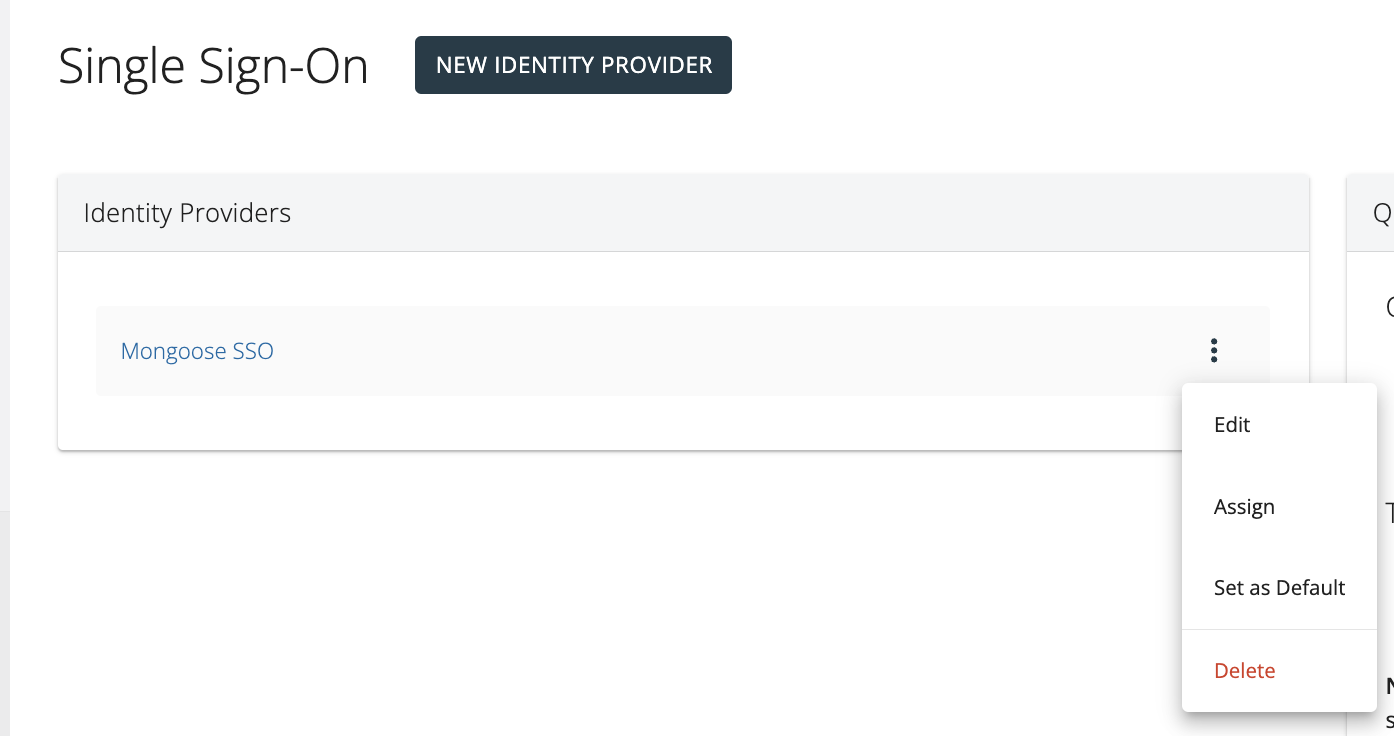Click the cut-off bold N text at right edge

pos(1389,687)
